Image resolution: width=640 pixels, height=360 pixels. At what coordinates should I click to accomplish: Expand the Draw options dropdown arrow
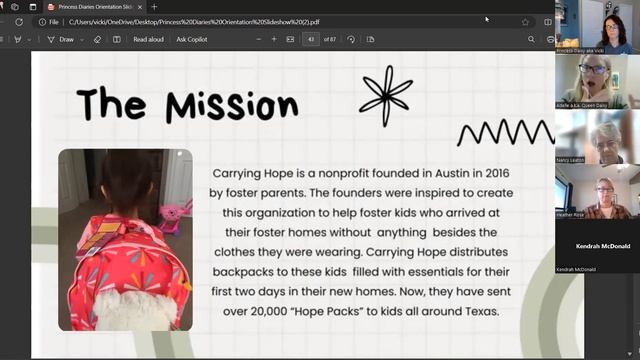82,40
